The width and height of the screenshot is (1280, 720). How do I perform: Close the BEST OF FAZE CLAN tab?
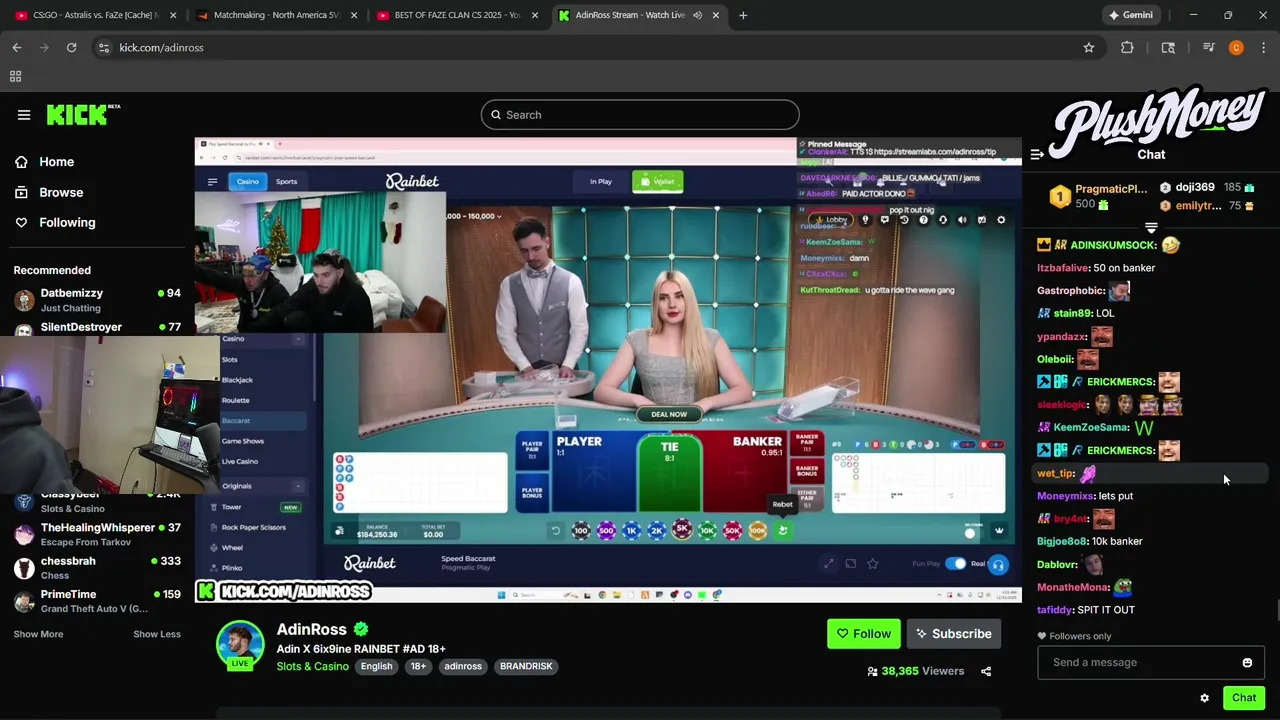pos(534,15)
